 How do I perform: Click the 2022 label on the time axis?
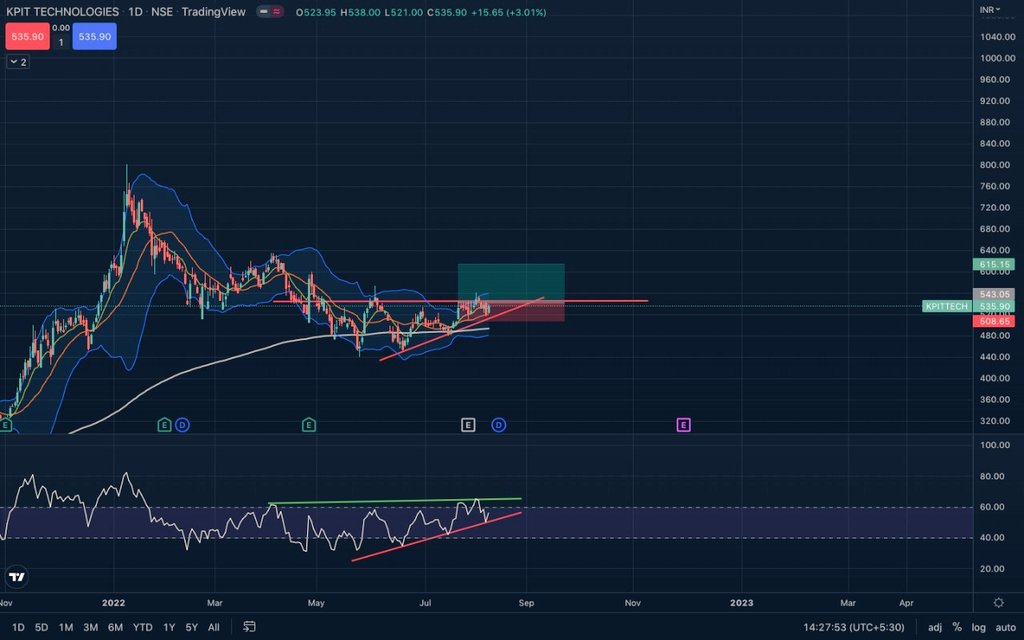tap(114, 603)
